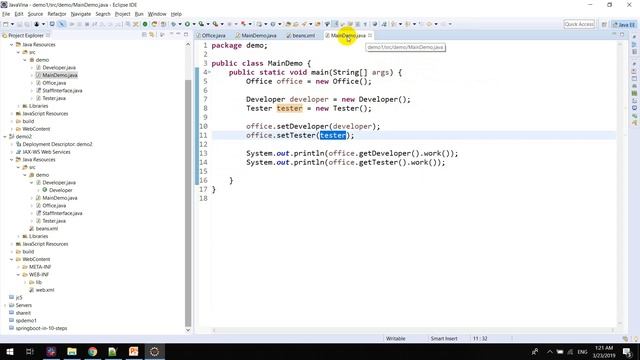This screenshot has height=360, width=640.
Task: Open the File menu
Action: pyautogui.click(x=6, y=14)
